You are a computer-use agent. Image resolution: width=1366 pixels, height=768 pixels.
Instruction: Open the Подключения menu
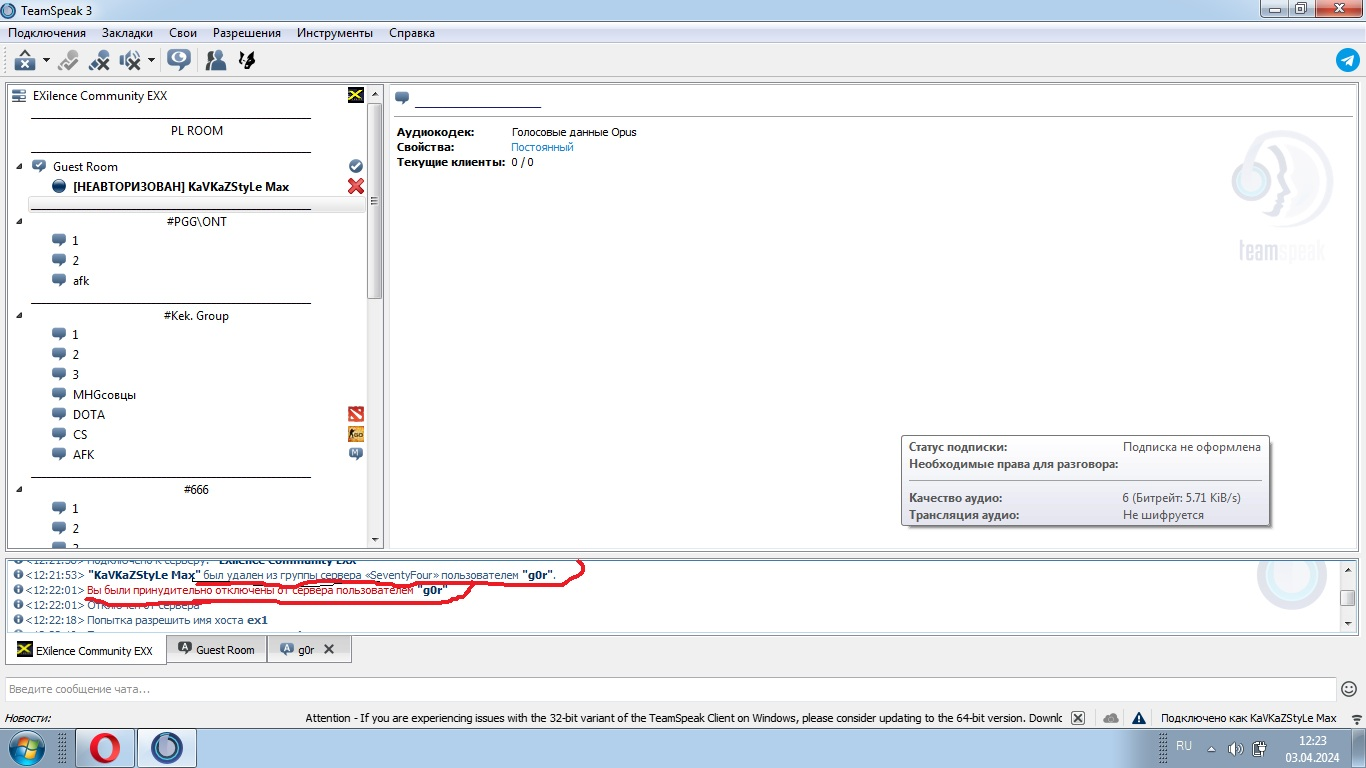click(x=47, y=33)
